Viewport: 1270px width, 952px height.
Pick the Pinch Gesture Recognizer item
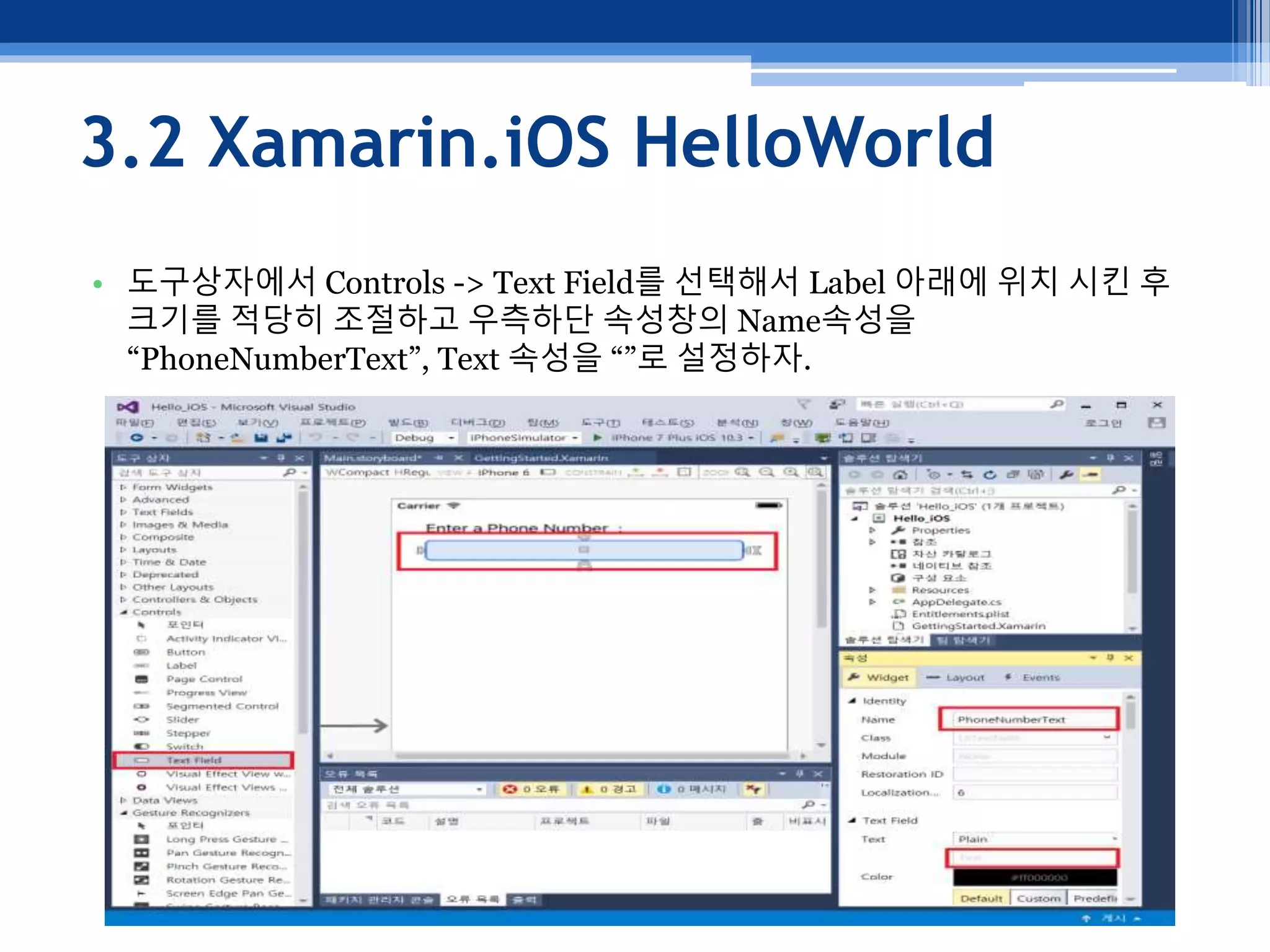[211, 866]
